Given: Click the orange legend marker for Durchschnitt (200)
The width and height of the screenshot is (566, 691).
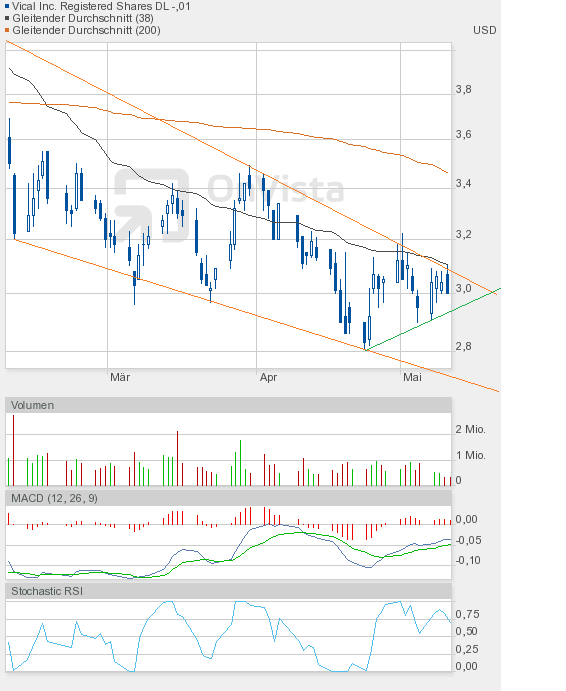Looking at the screenshot, I should click(7, 30).
